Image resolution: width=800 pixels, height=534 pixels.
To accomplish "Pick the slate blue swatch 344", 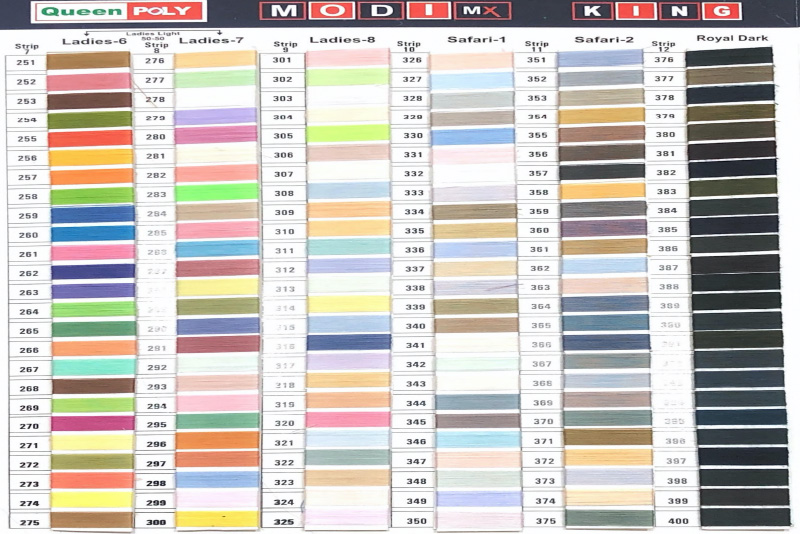I will tap(478, 402).
